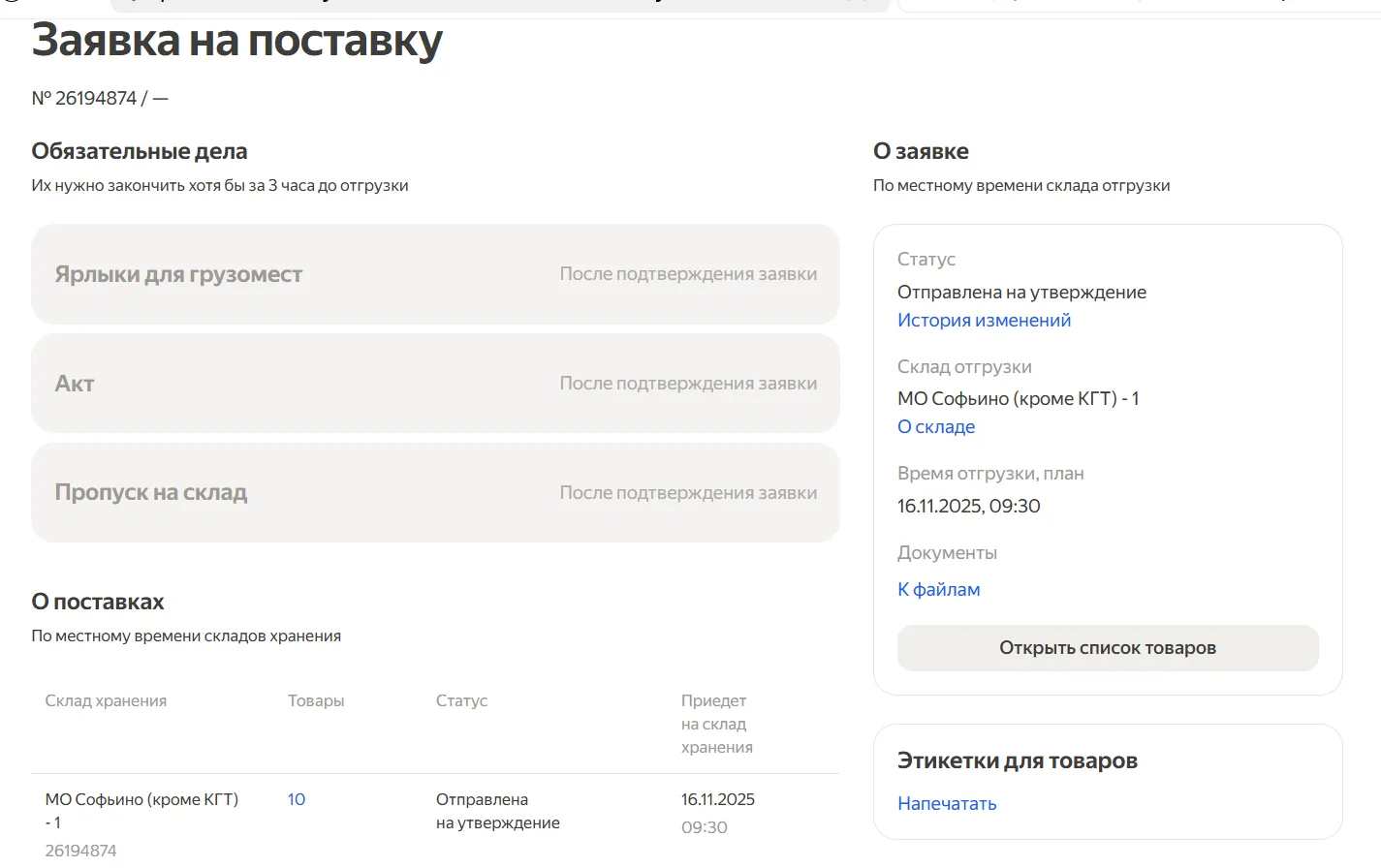
Task: Click the table arrival date 16.11.2025
Action: click(x=717, y=800)
